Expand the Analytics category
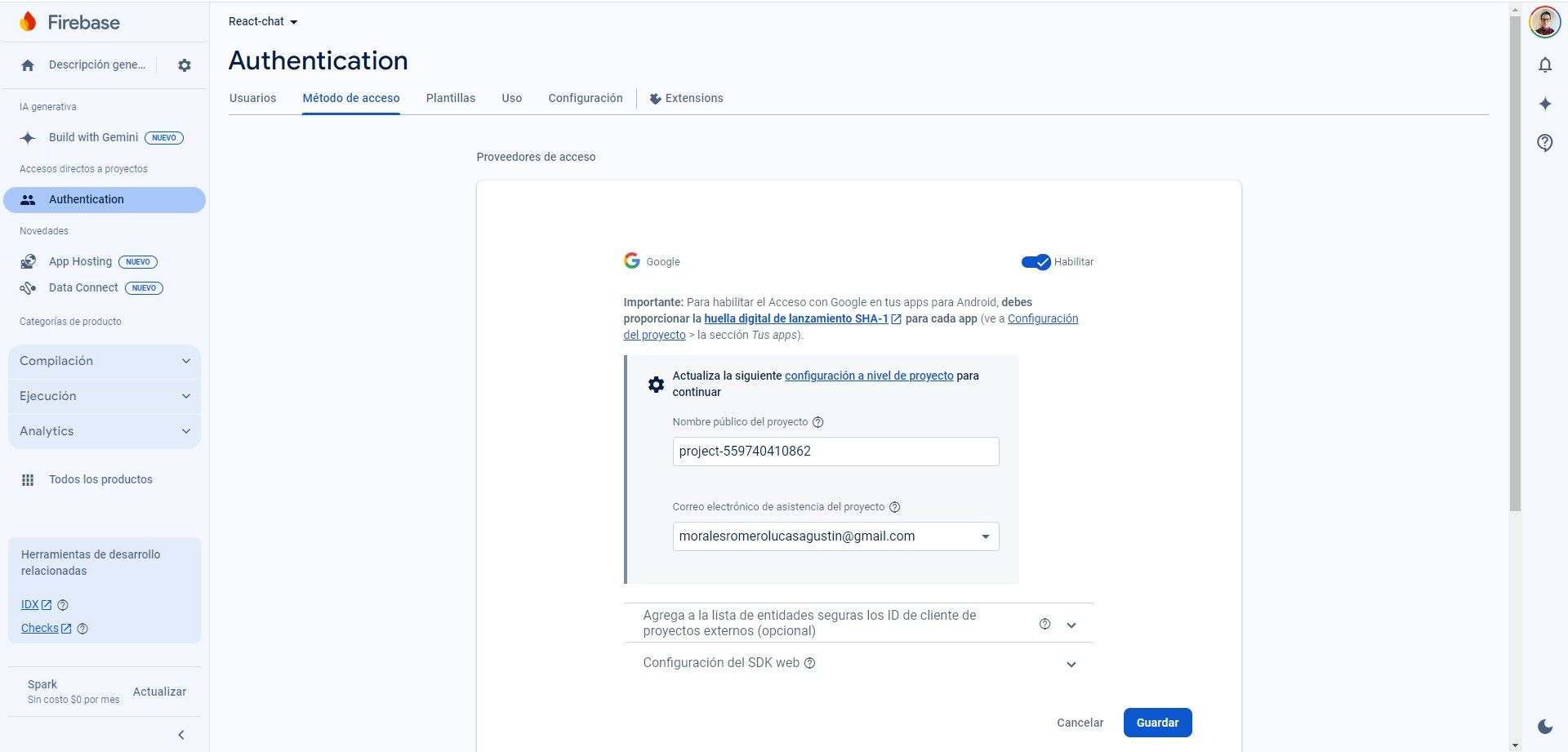1568x752 pixels. pos(105,431)
